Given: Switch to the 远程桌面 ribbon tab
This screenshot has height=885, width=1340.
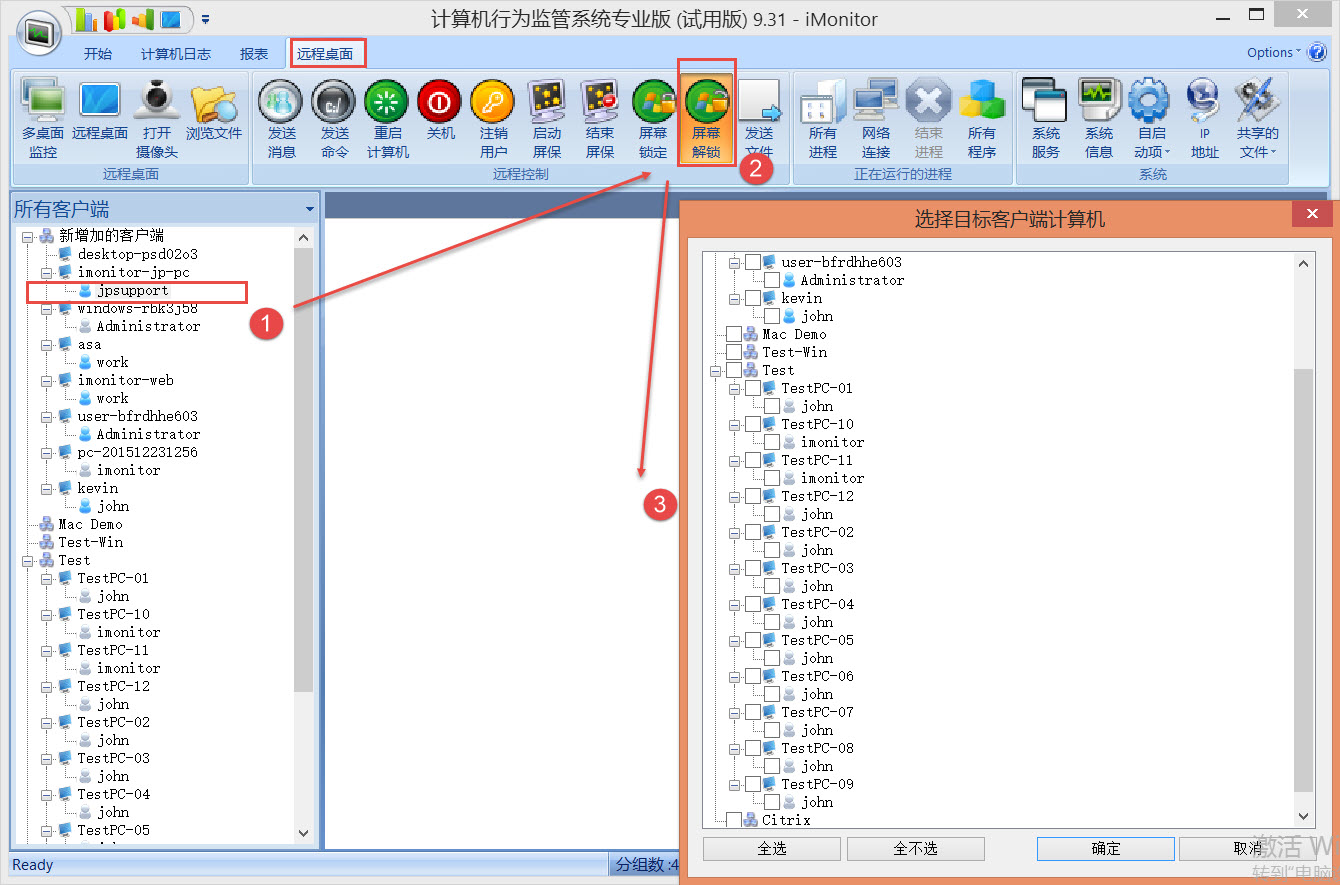Looking at the screenshot, I should 325,54.
